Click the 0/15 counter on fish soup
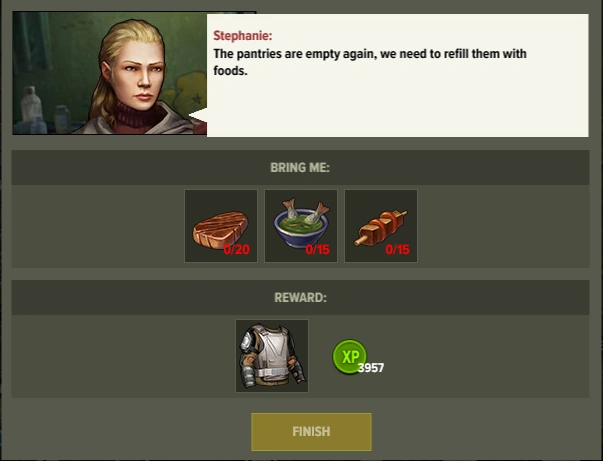 click(317, 250)
